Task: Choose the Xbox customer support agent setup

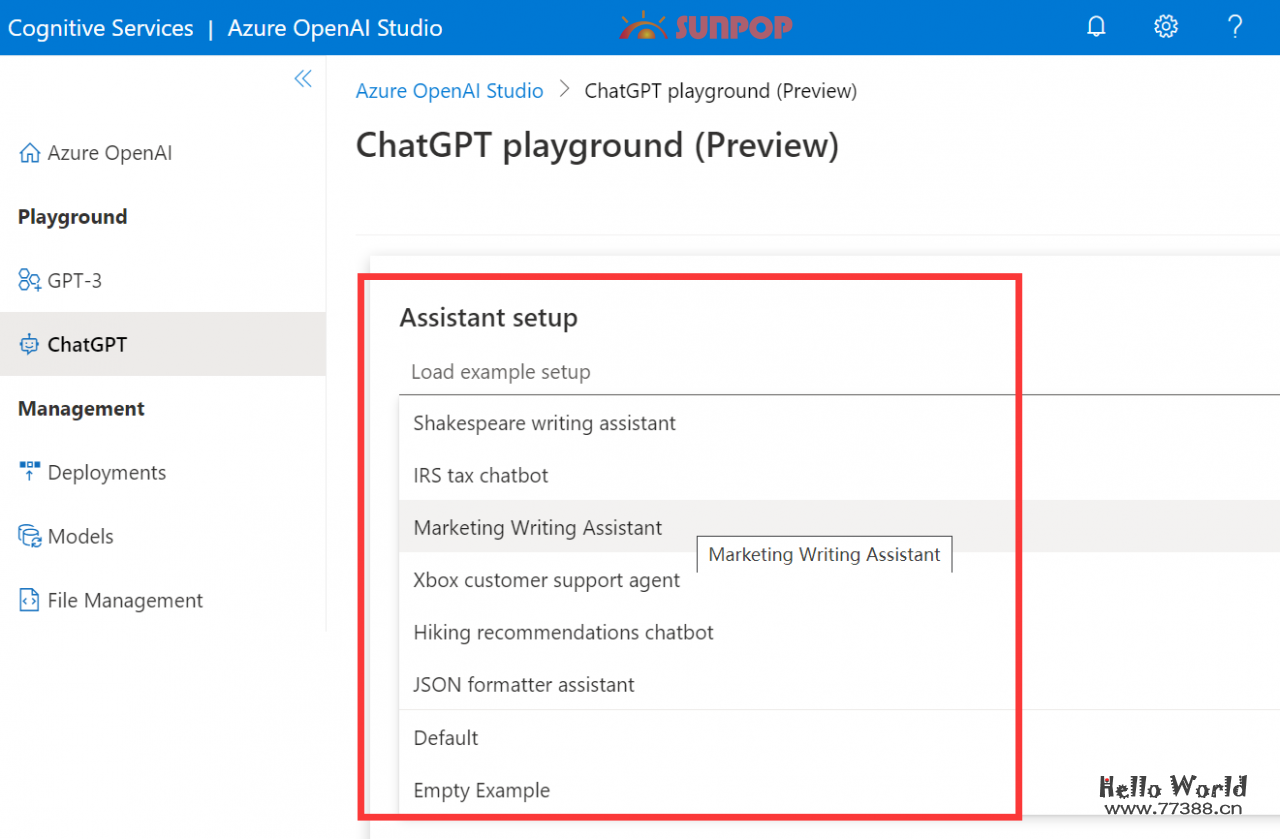Action: [547, 580]
